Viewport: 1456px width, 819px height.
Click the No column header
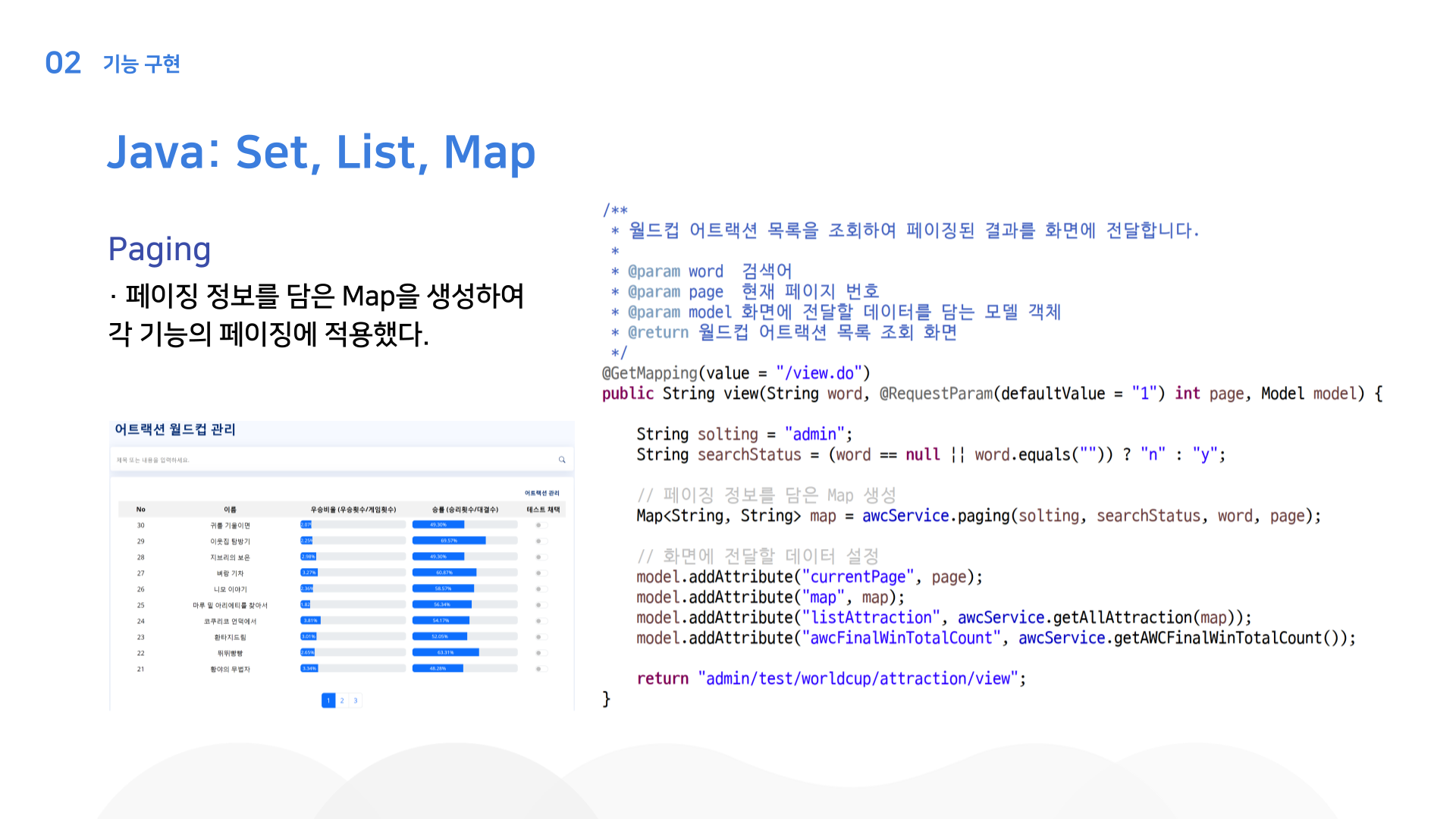(x=140, y=510)
